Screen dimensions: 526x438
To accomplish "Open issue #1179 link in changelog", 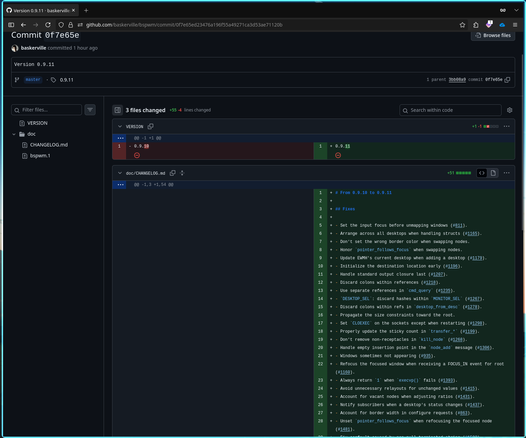I will point(477,258).
